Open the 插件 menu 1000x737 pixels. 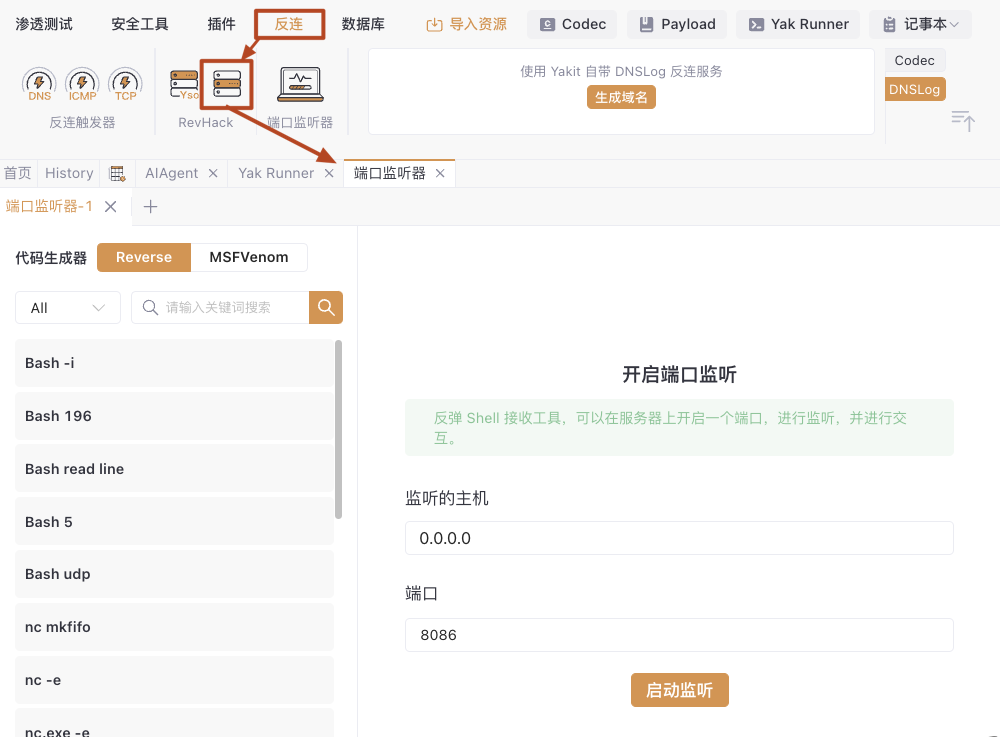click(x=221, y=24)
